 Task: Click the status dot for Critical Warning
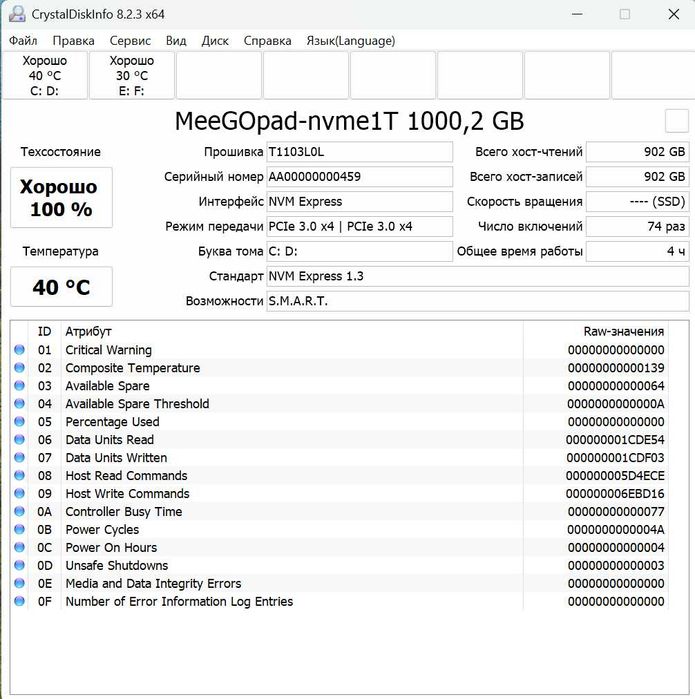coord(19,350)
